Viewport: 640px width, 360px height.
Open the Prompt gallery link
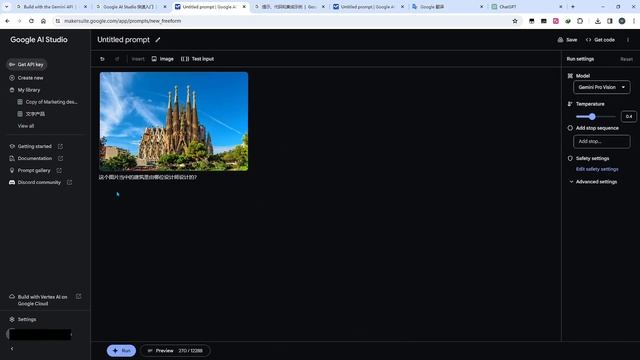[34, 170]
